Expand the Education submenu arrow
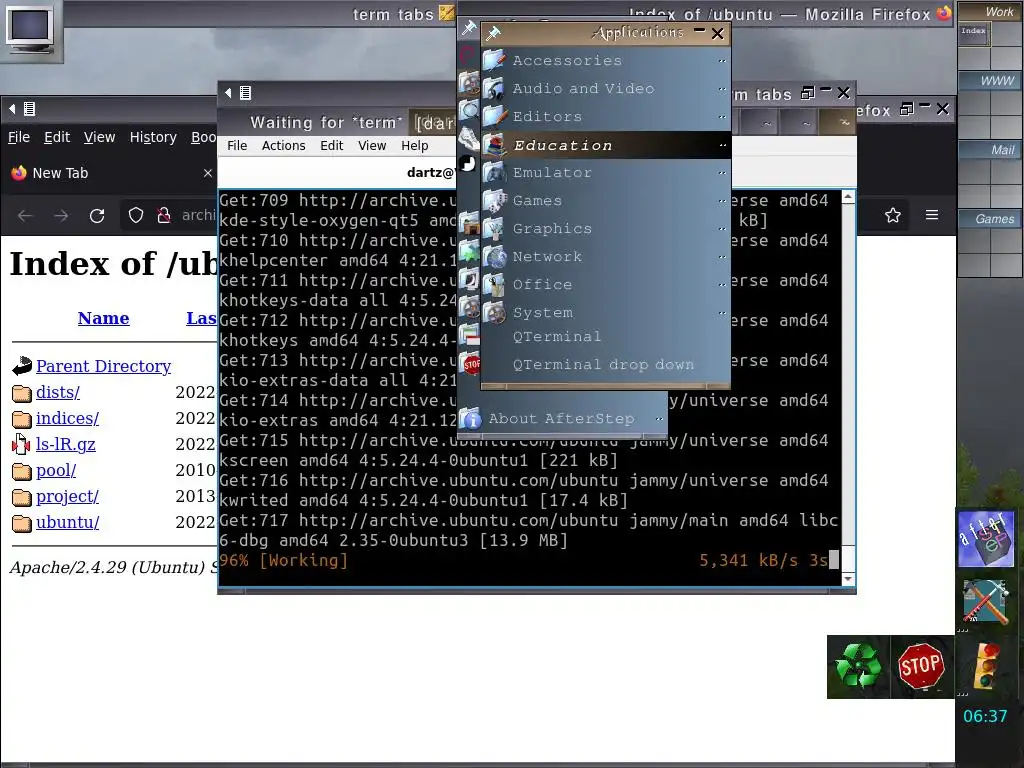Screen dimensions: 1024x768 tap(722, 145)
